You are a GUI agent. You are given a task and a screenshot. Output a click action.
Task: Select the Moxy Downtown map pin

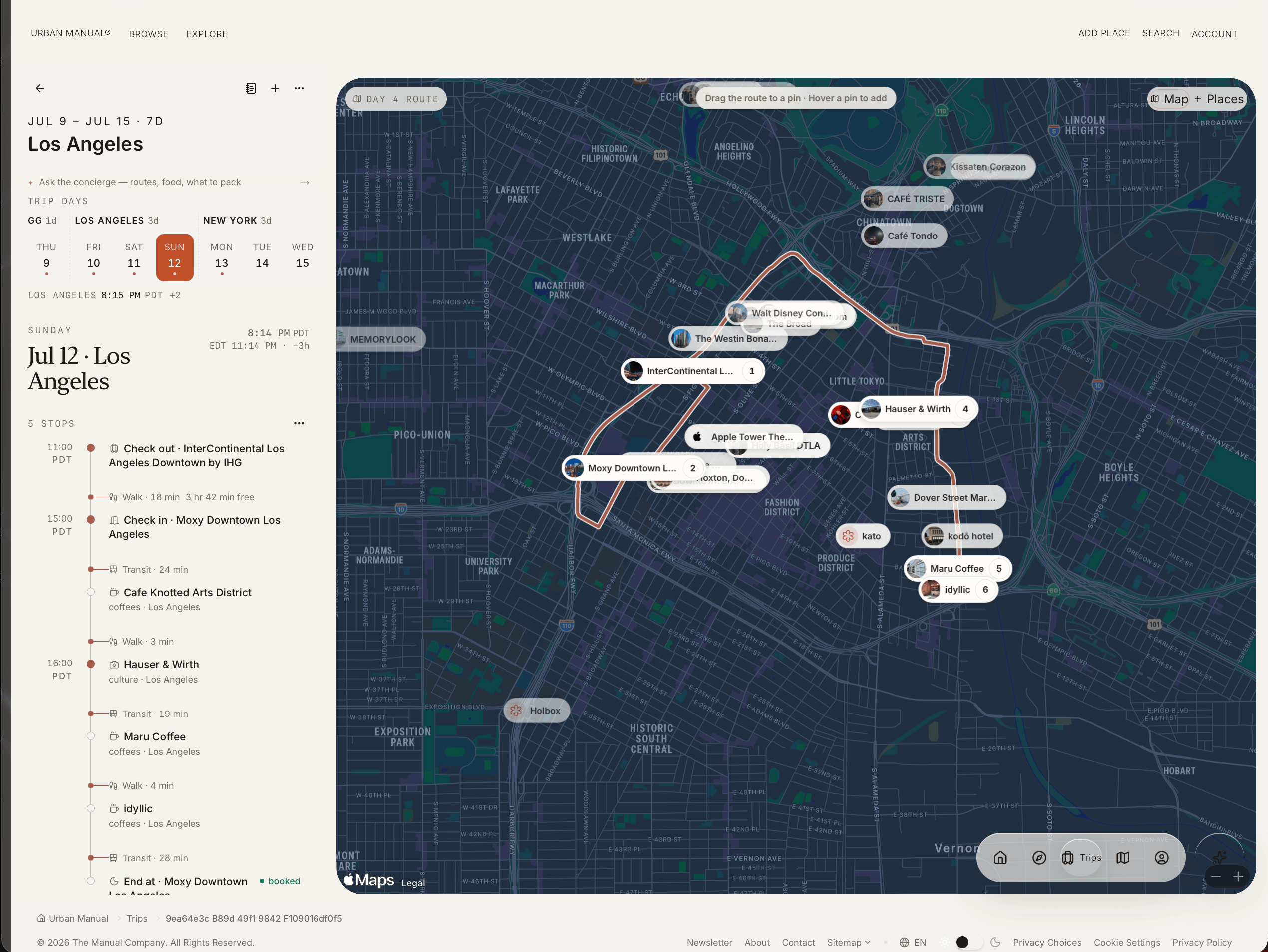coord(634,468)
